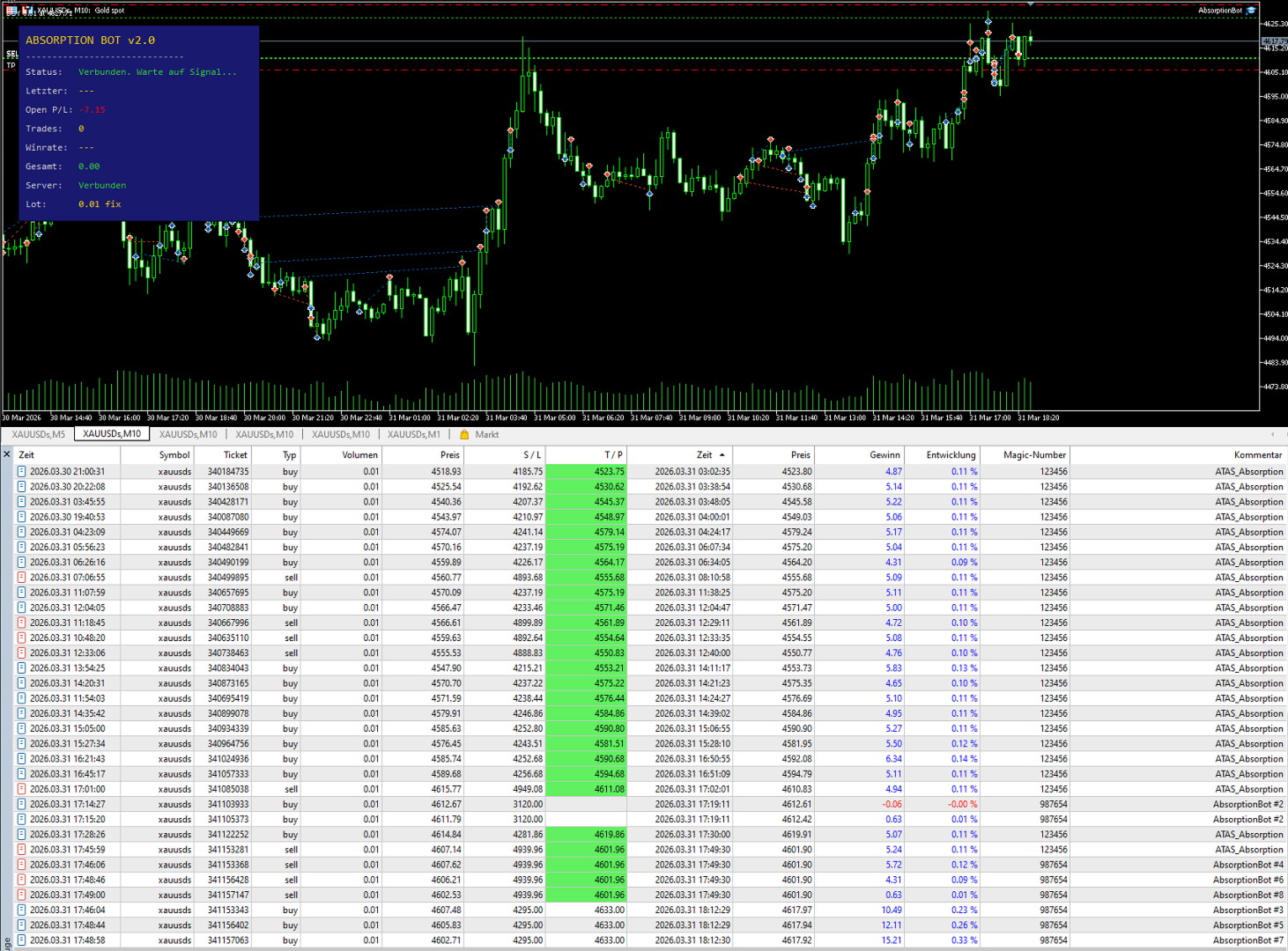
Task: Click the order icon for ticket 340873165
Action: 22,683
